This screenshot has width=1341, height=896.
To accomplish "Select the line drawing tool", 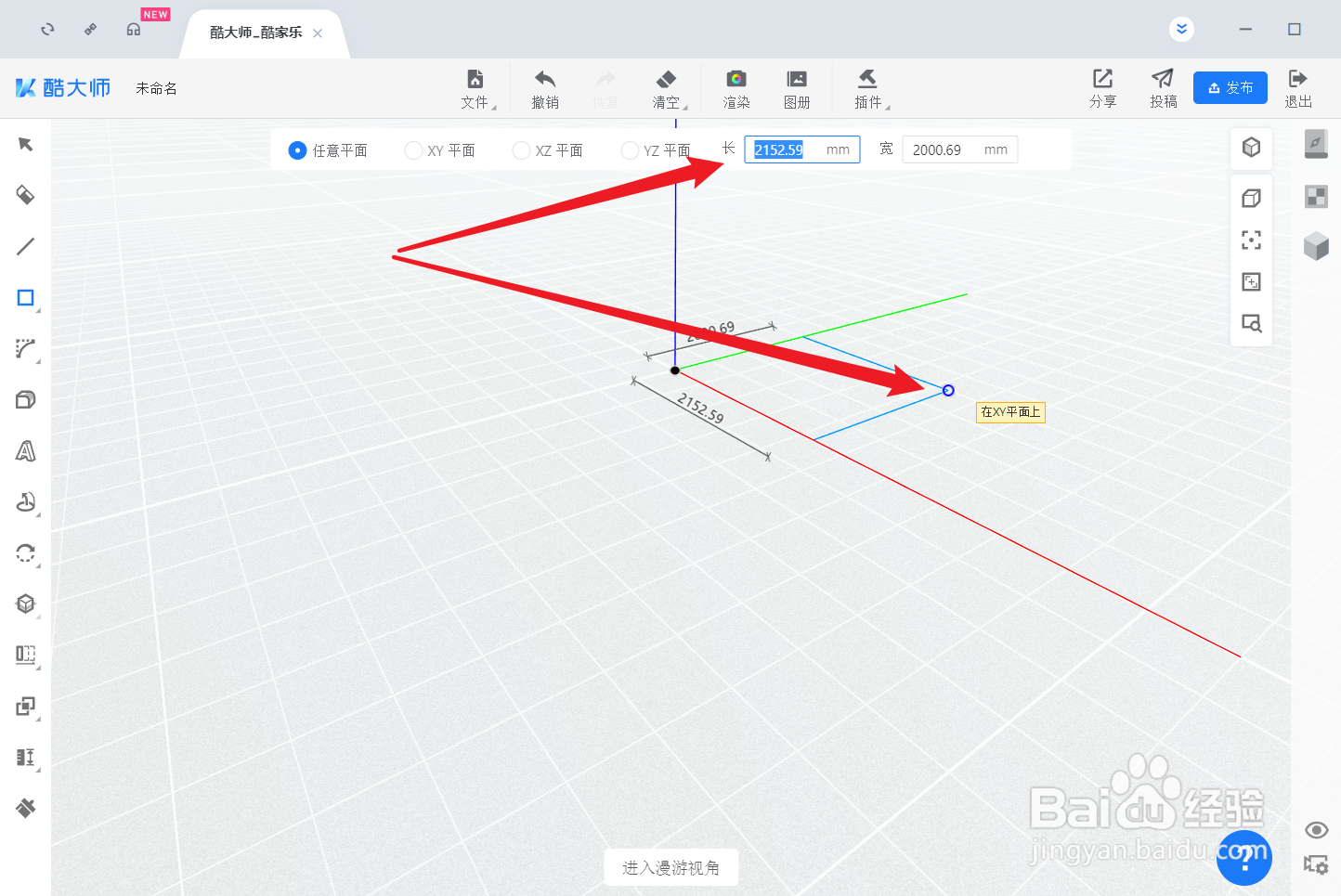I will coord(25,246).
